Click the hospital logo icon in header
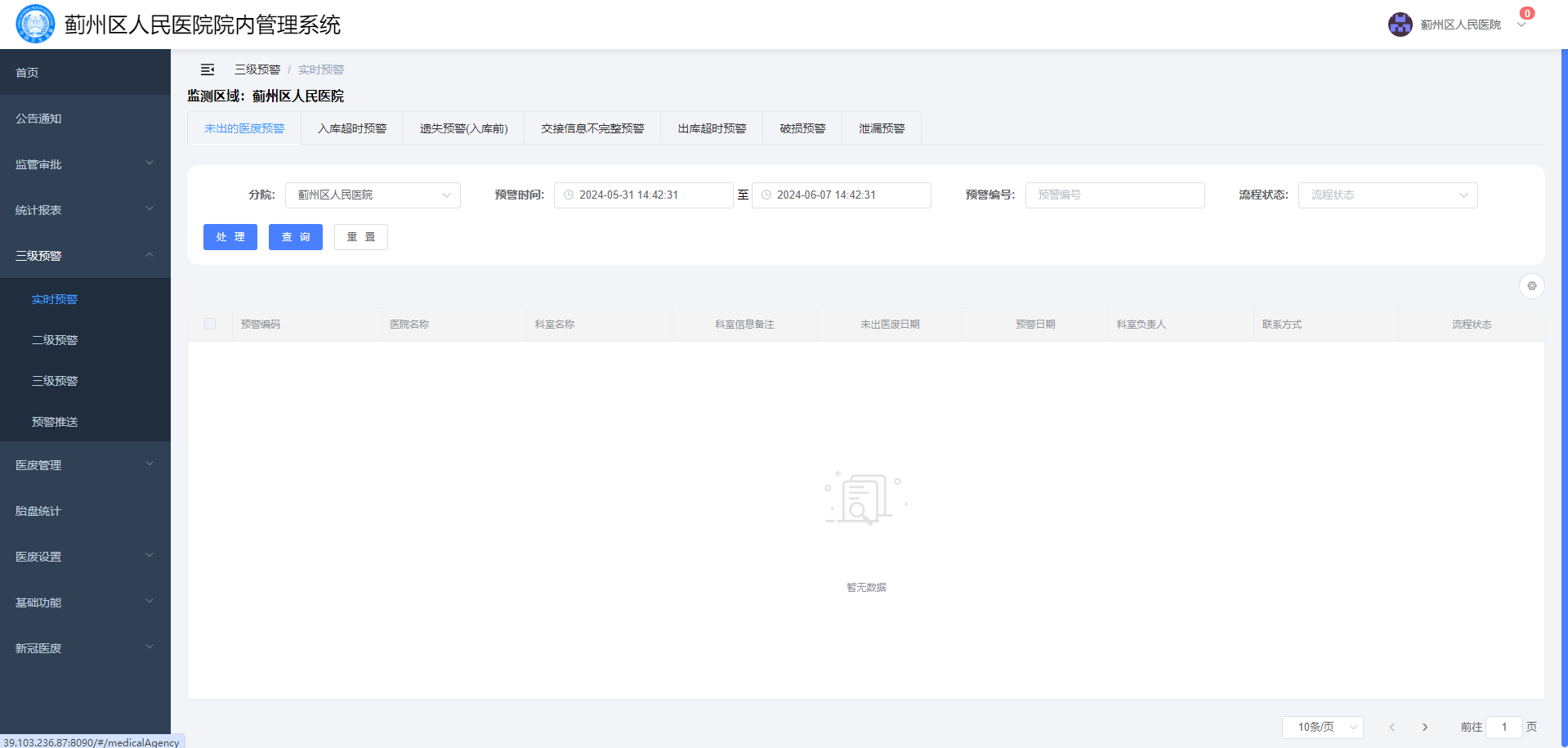Image resolution: width=1568 pixels, height=748 pixels. (35, 25)
